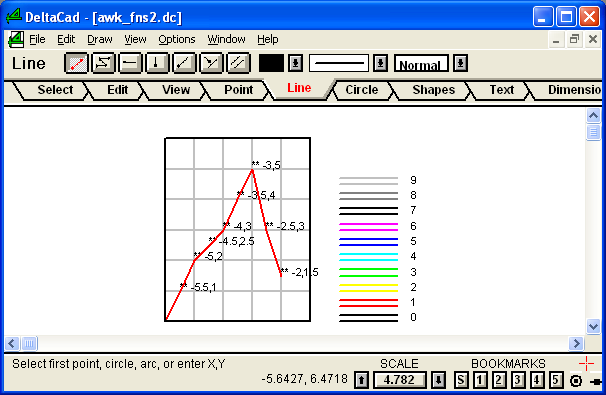Screen dimensions: 606x395
Task: Click the scale increase up arrow
Action: point(361,380)
